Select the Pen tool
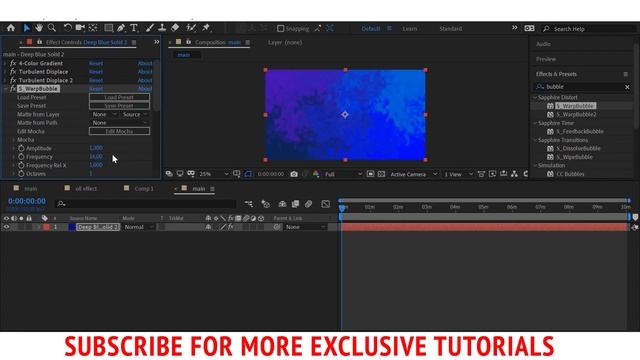The image size is (640, 360). (121, 28)
